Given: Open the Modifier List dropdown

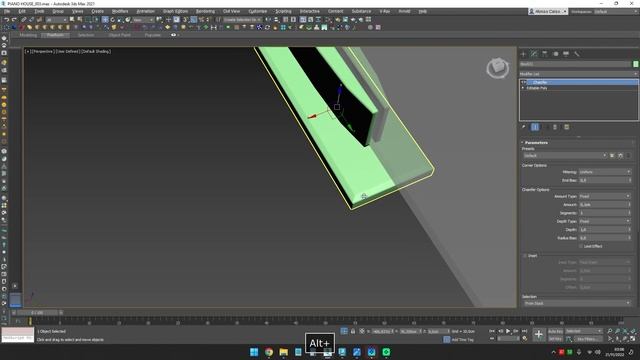Looking at the screenshot, I should [x=578, y=74].
